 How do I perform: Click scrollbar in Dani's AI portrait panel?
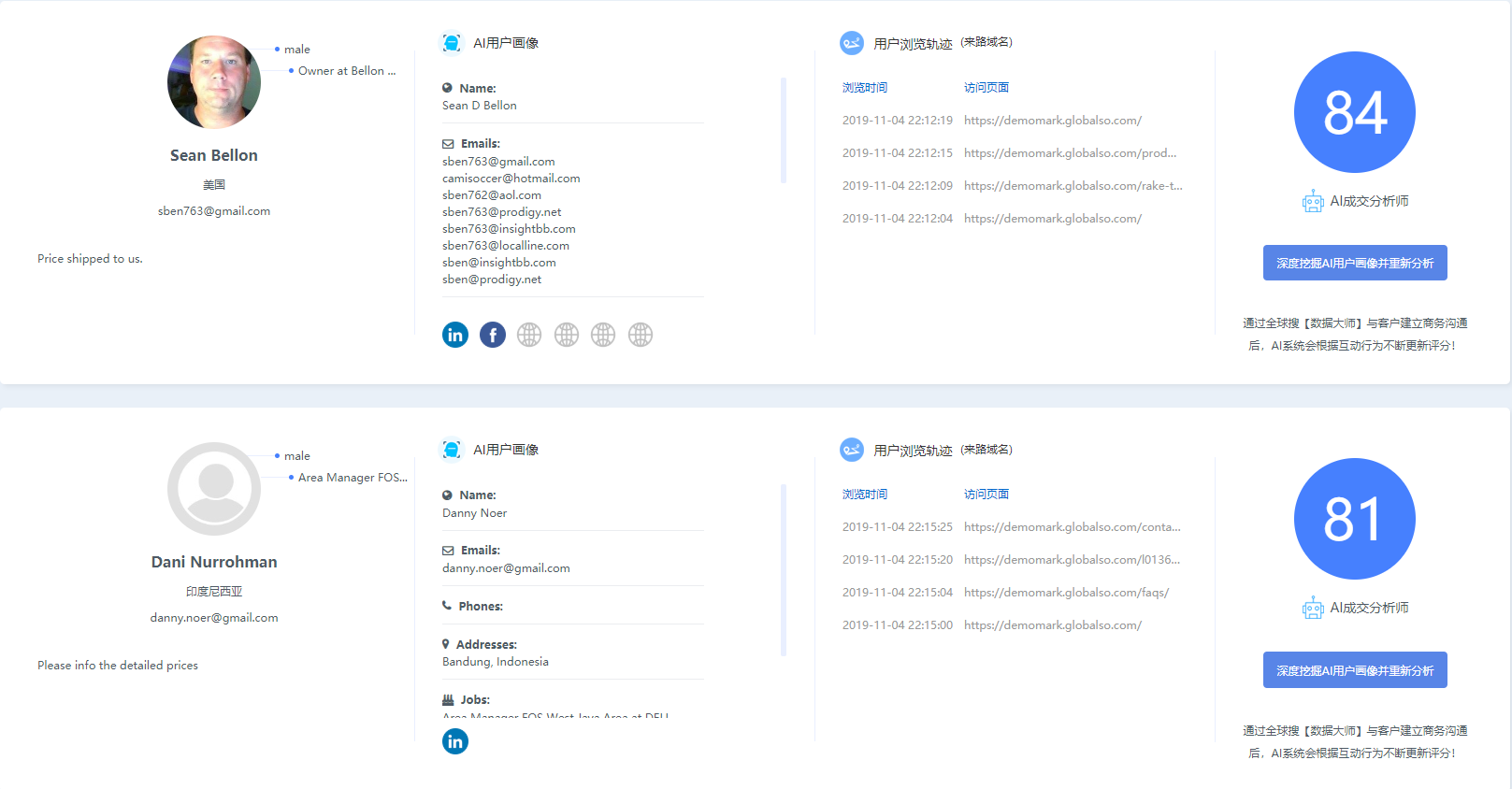point(784,570)
